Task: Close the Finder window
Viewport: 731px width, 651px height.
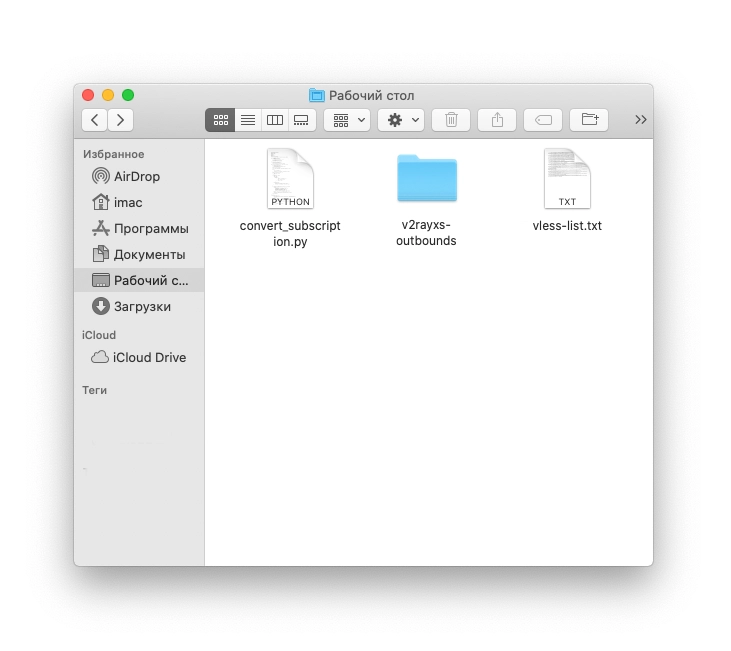Action: click(x=88, y=95)
